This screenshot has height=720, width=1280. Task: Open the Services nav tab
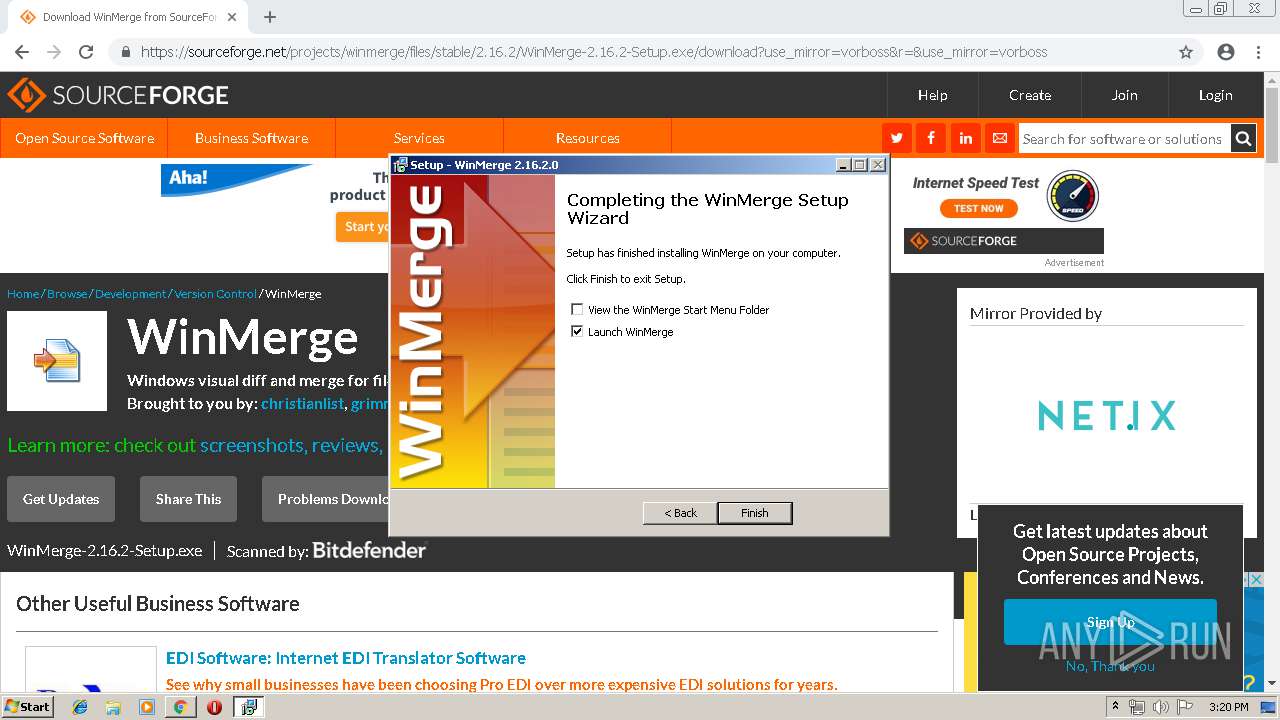pos(419,138)
